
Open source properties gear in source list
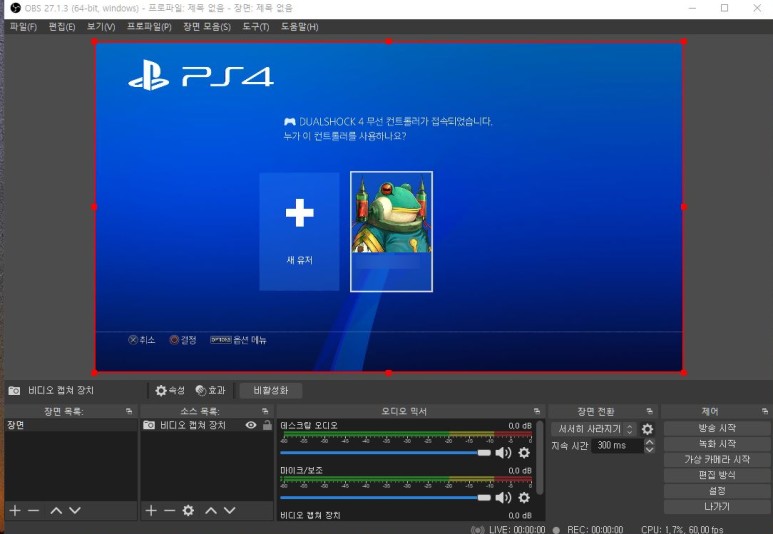188,511
